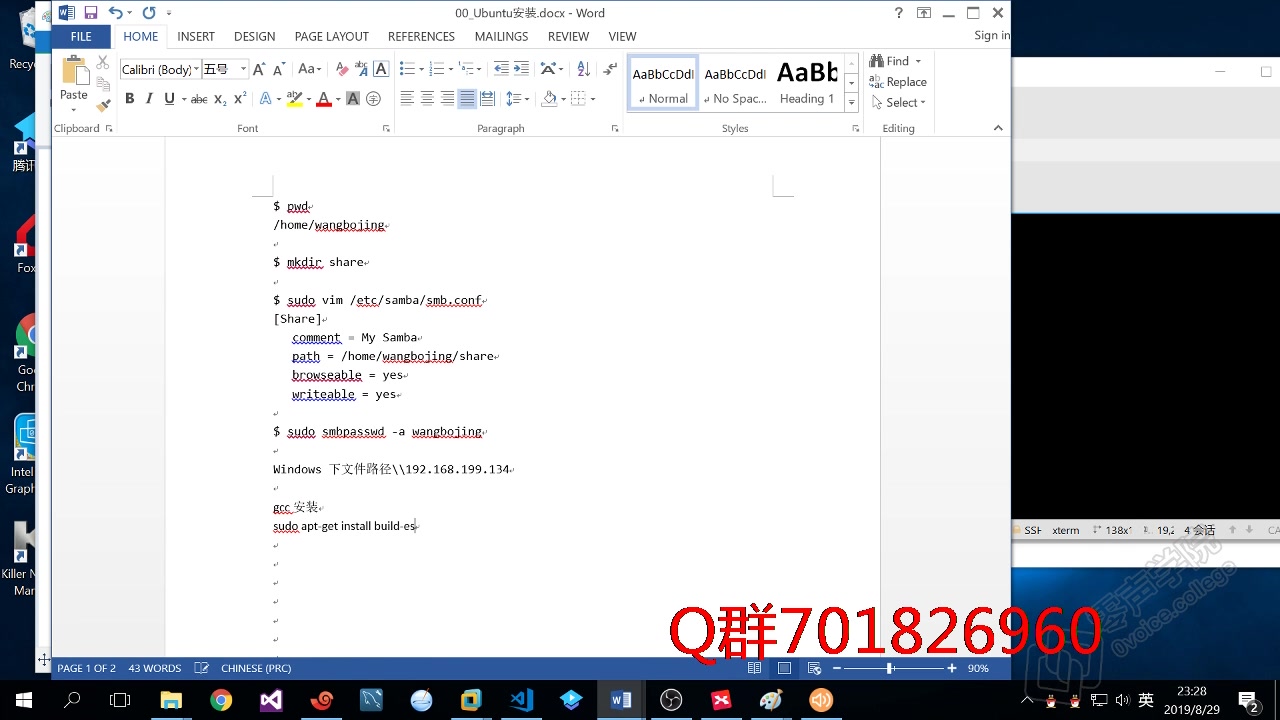
Task: Open the Calibri font name dropdown
Action: [196, 68]
